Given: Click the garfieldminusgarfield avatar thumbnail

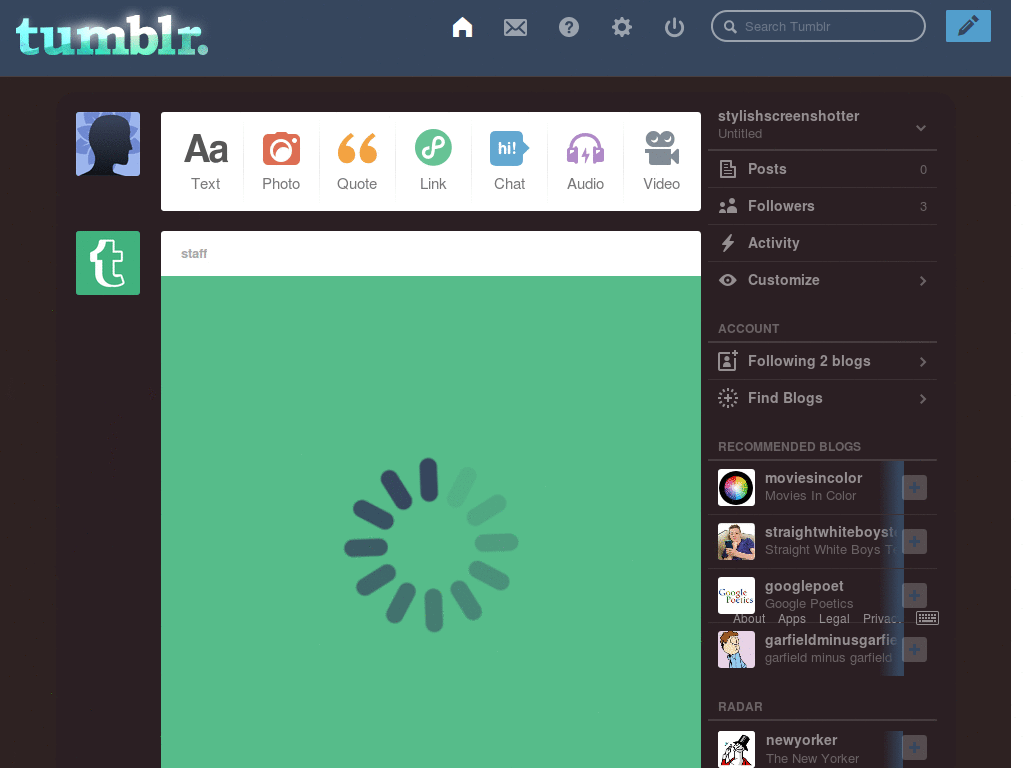Looking at the screenshot, I should point(736,649).
